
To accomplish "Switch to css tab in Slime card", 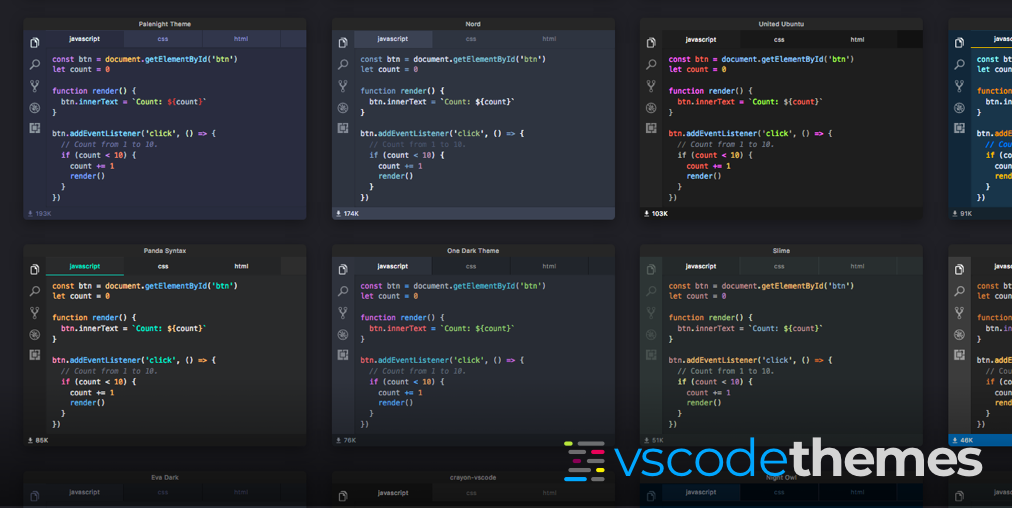I will click(779, 266).
